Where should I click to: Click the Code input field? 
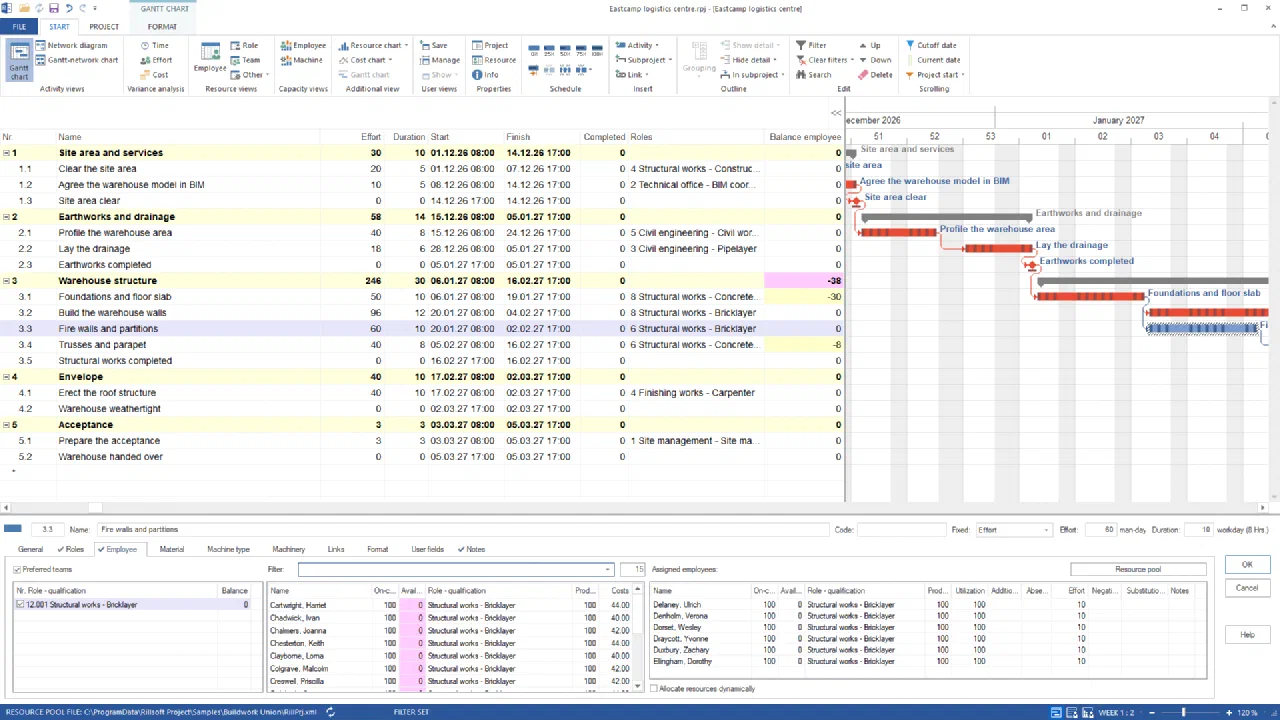pos(901,530)
